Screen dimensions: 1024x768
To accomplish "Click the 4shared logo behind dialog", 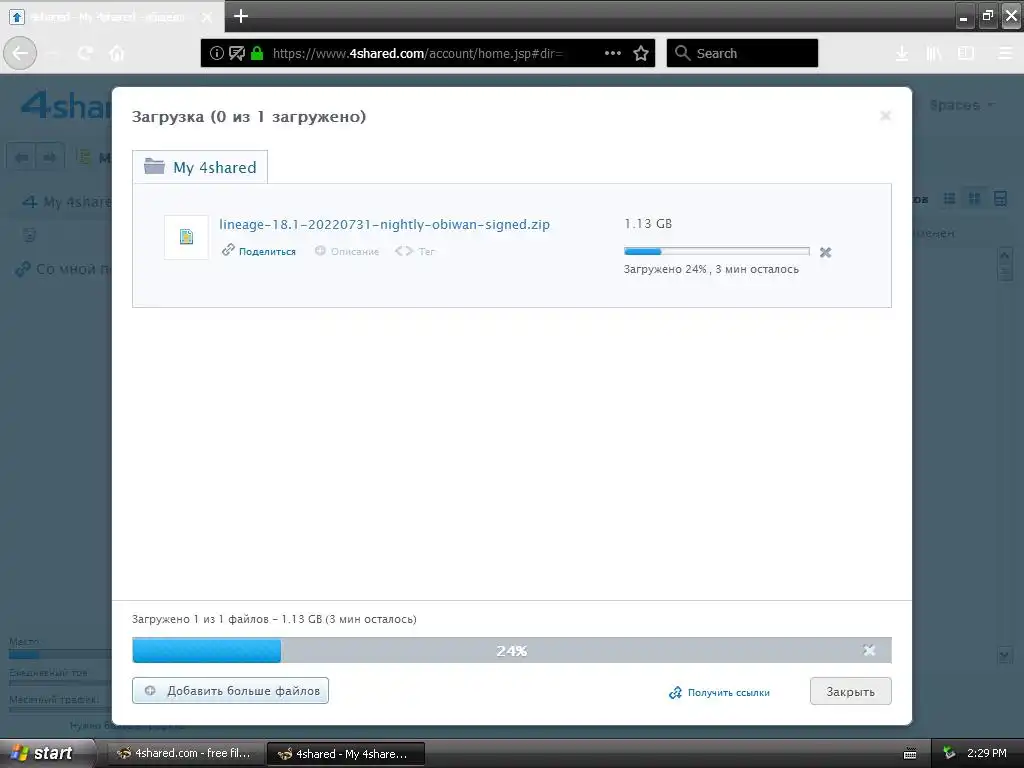I will click(65, 105).
